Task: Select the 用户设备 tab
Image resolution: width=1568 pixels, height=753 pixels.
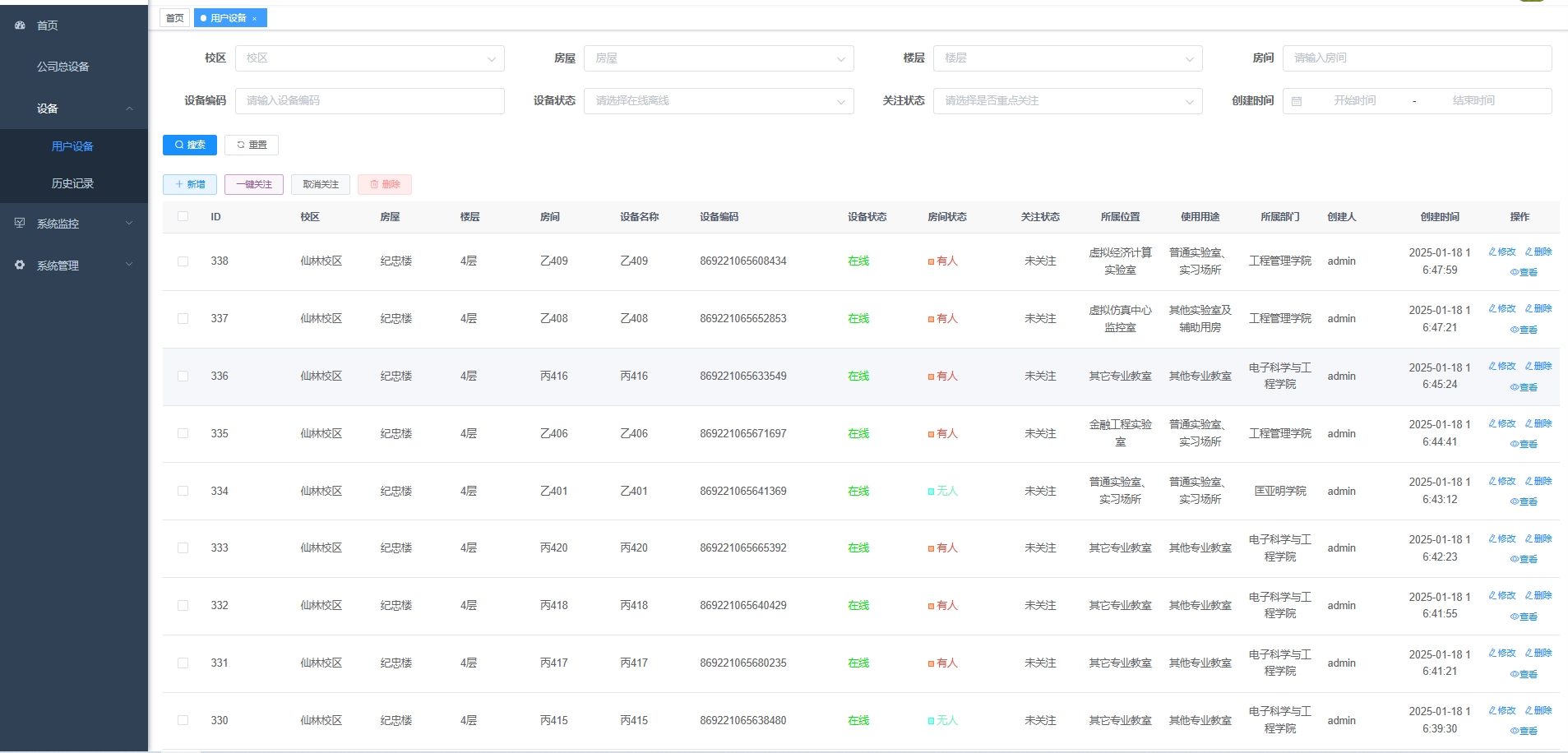Action: [229, 18]
